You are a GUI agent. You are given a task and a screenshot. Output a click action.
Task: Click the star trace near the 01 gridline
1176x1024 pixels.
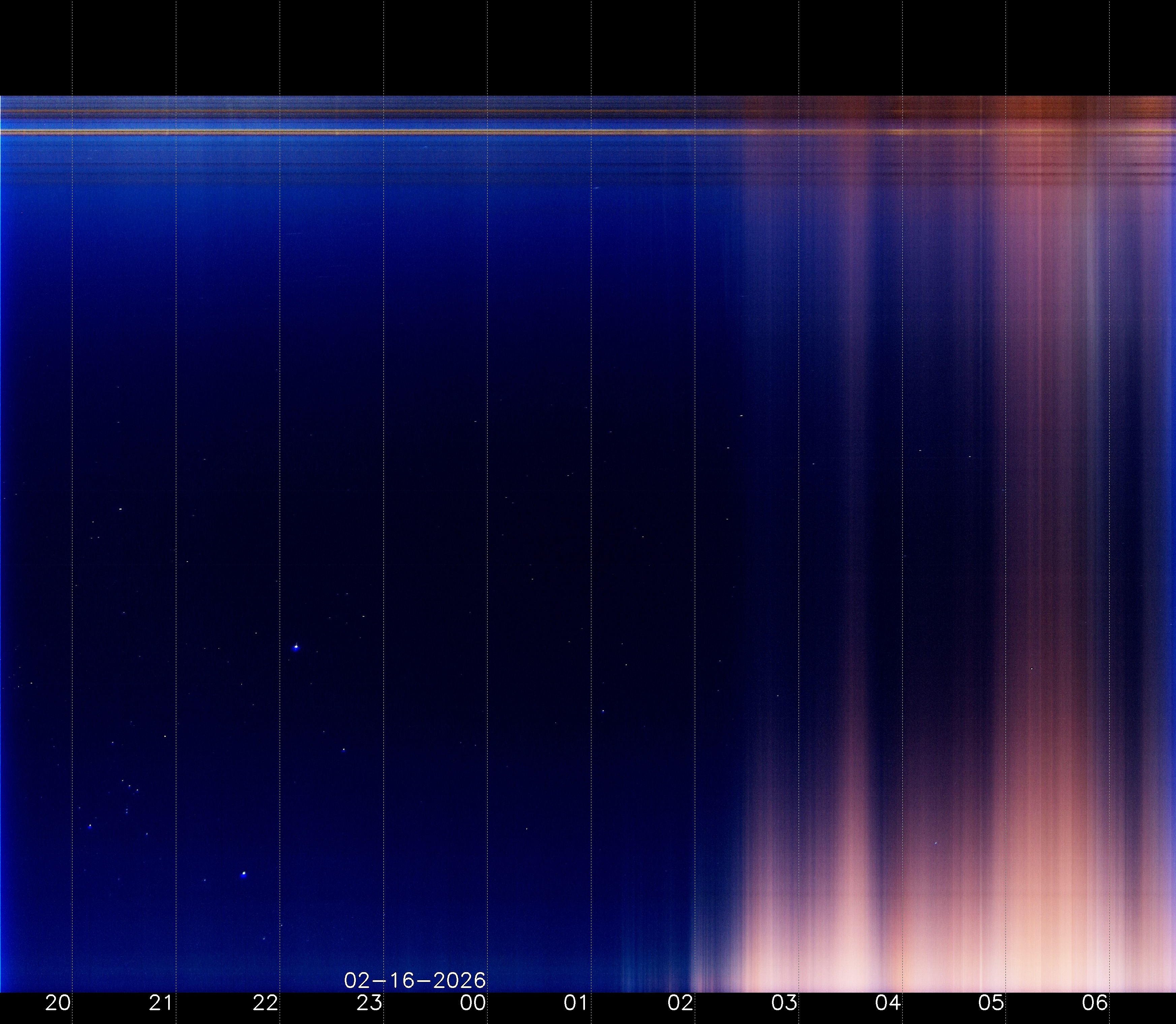(603, 711)
